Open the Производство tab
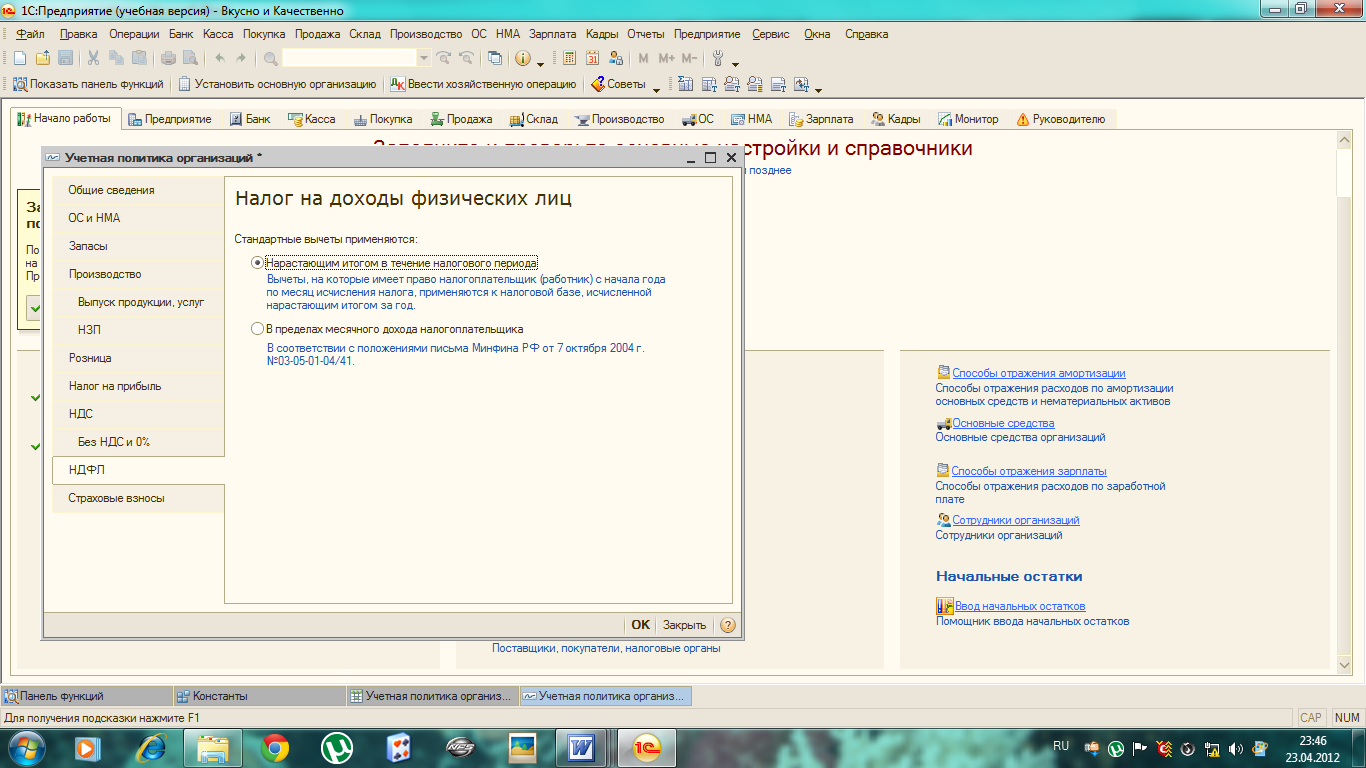 pyautogui.click(x=619, y=119)
